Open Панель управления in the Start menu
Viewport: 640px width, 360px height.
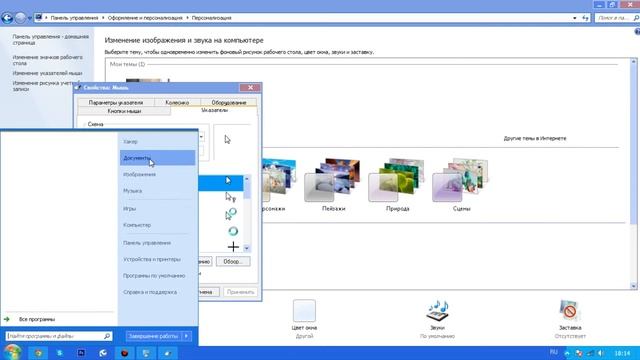[x=147, y=243]
